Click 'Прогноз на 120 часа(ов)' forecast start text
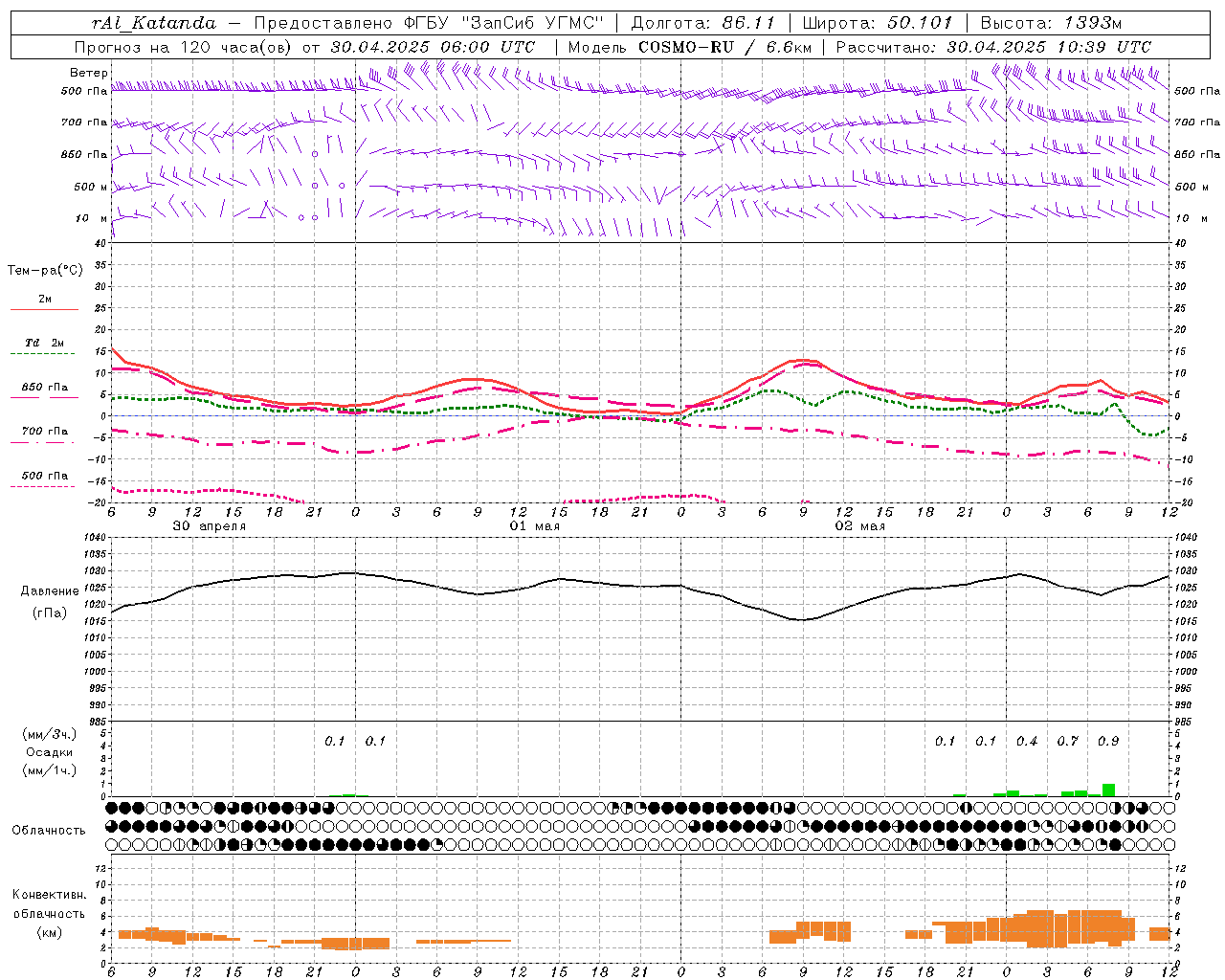 [x=184, y=47]
